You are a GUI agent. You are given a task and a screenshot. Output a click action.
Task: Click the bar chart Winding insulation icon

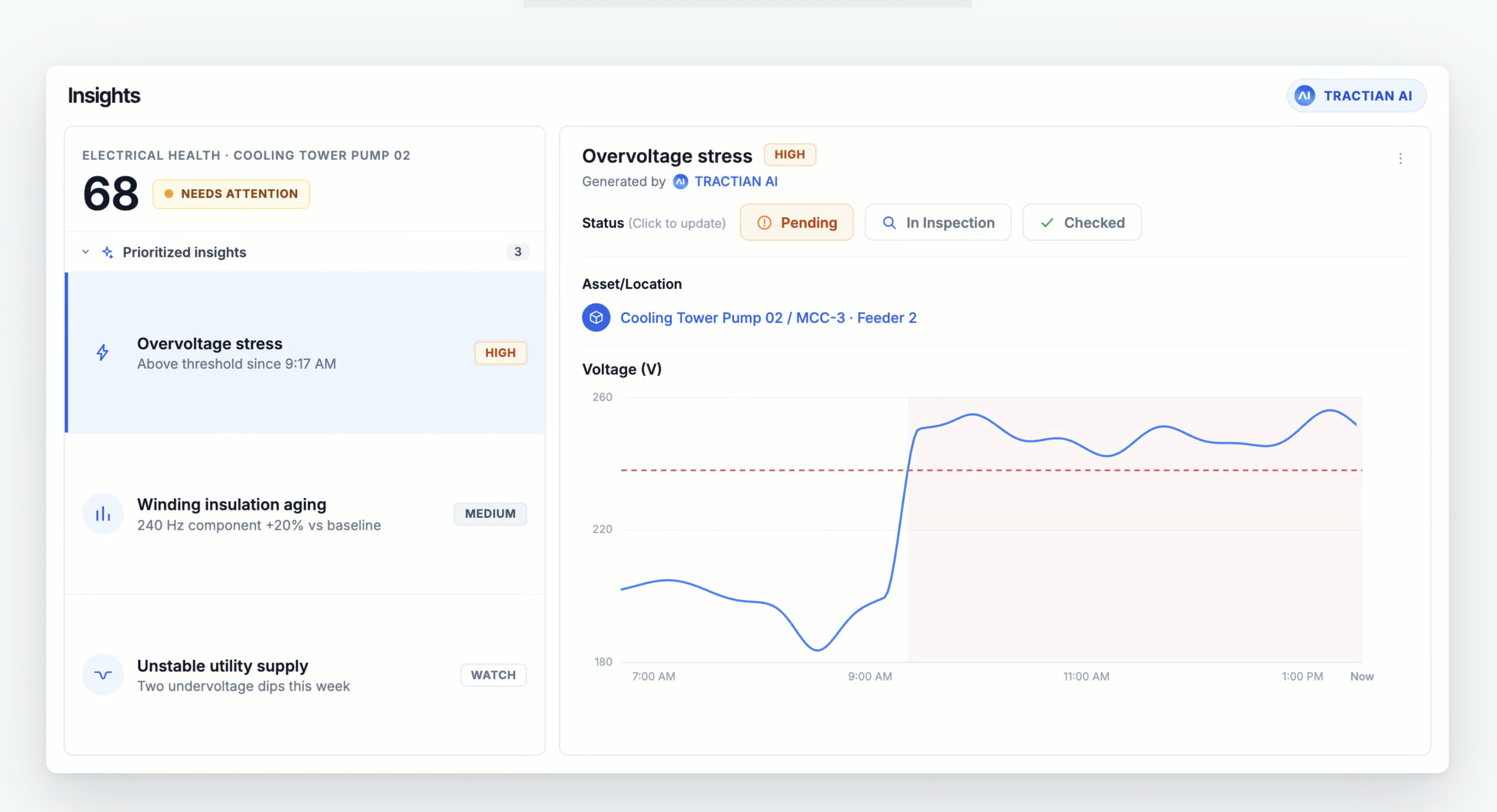[x=103, y=514]
